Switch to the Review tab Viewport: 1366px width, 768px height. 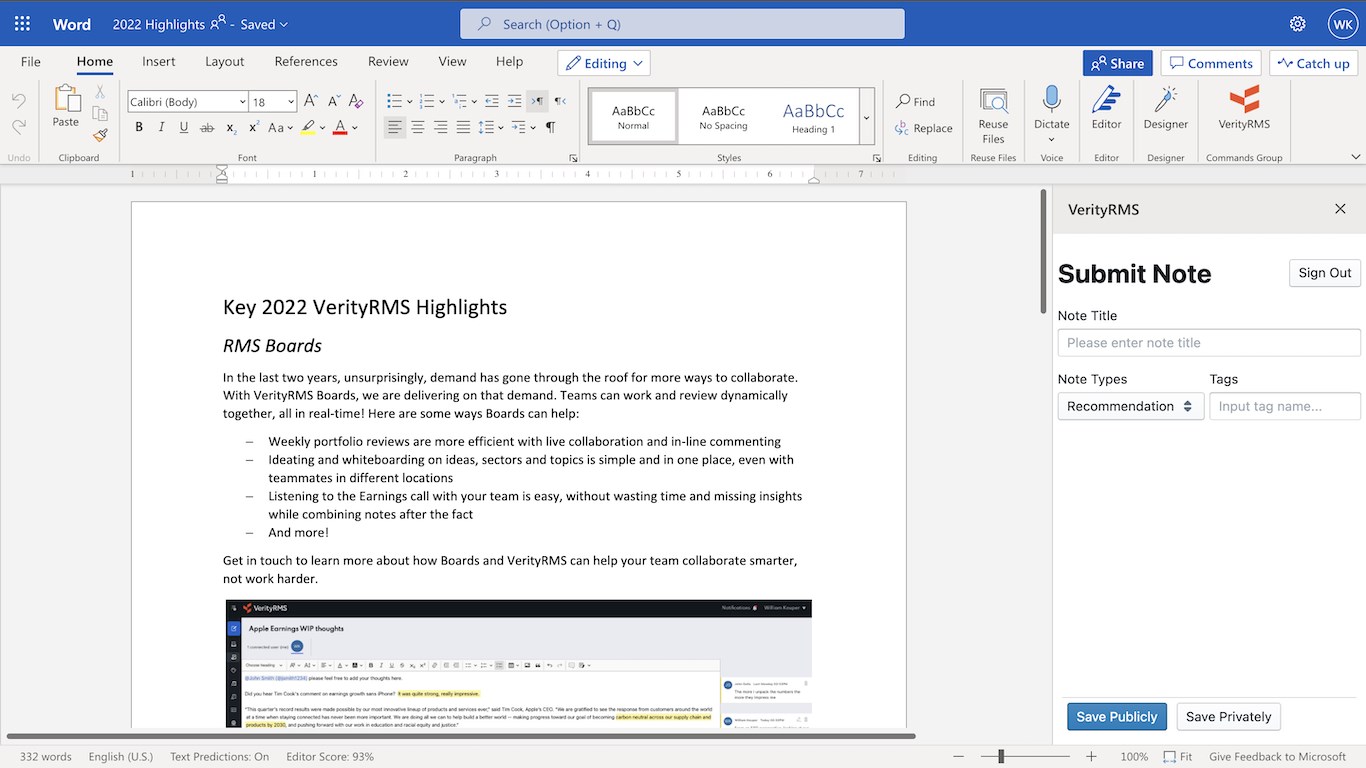[x=388, y=61]
